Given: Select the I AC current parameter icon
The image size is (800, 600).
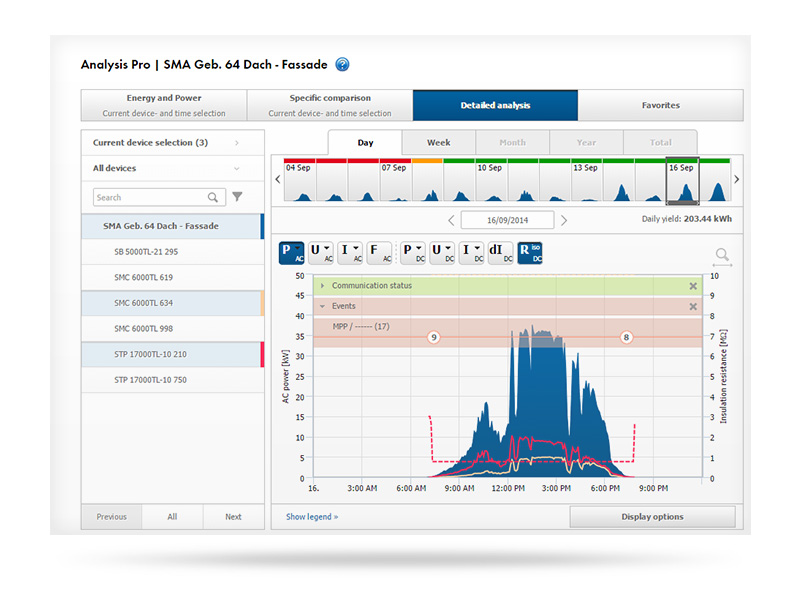Looking at the screenshot, I should click(x=348, y=252).
